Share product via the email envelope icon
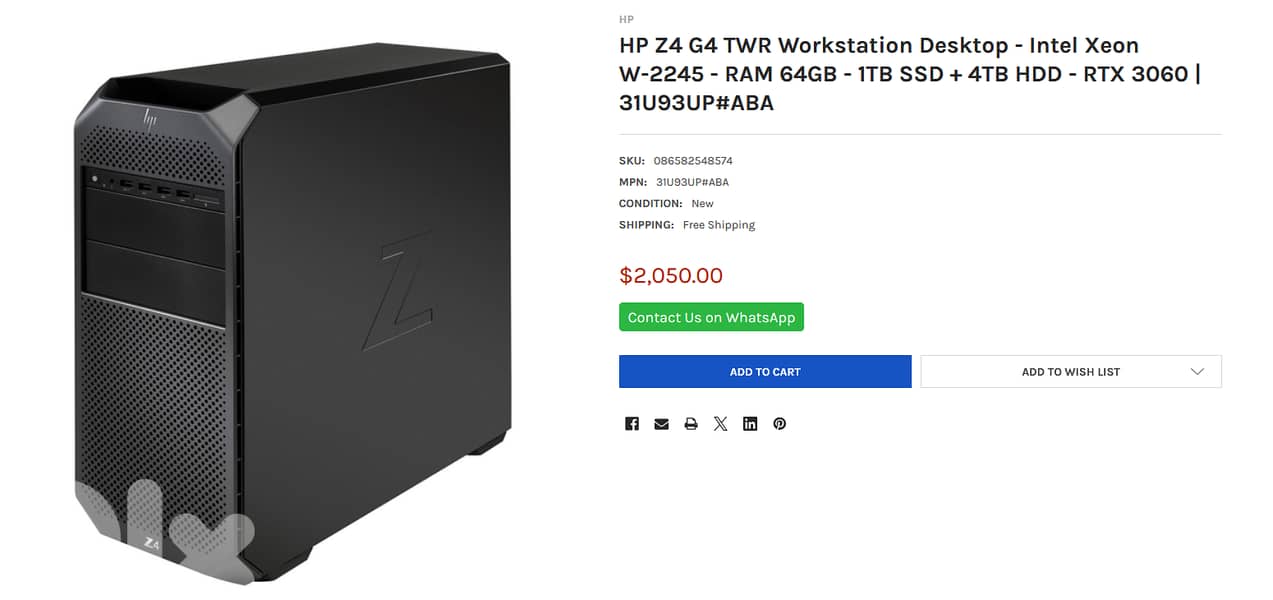 [x=661, y=424]
